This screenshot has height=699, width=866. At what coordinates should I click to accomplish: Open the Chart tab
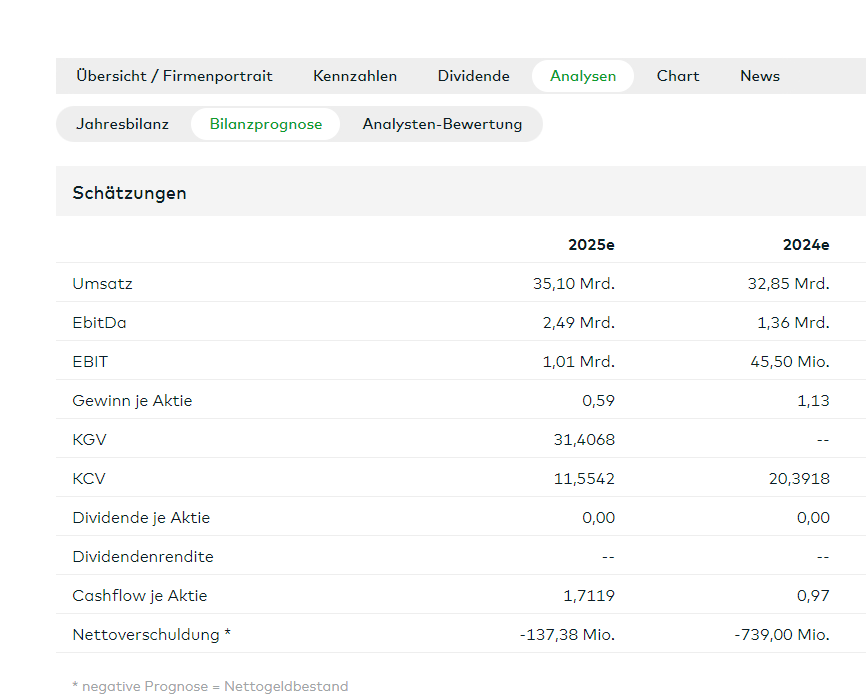coord(678,76)
